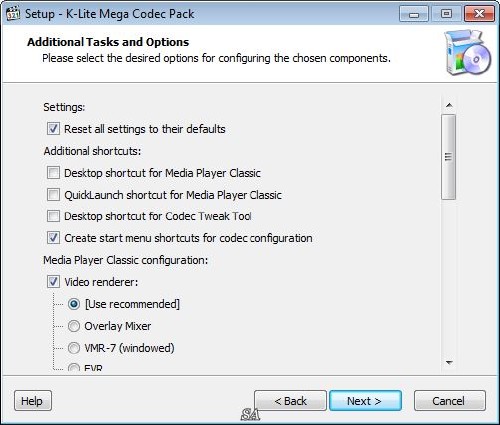This screenshot has width=500, height=425.
Task: Go back with the < Back button
Action: tap(290, 401)
